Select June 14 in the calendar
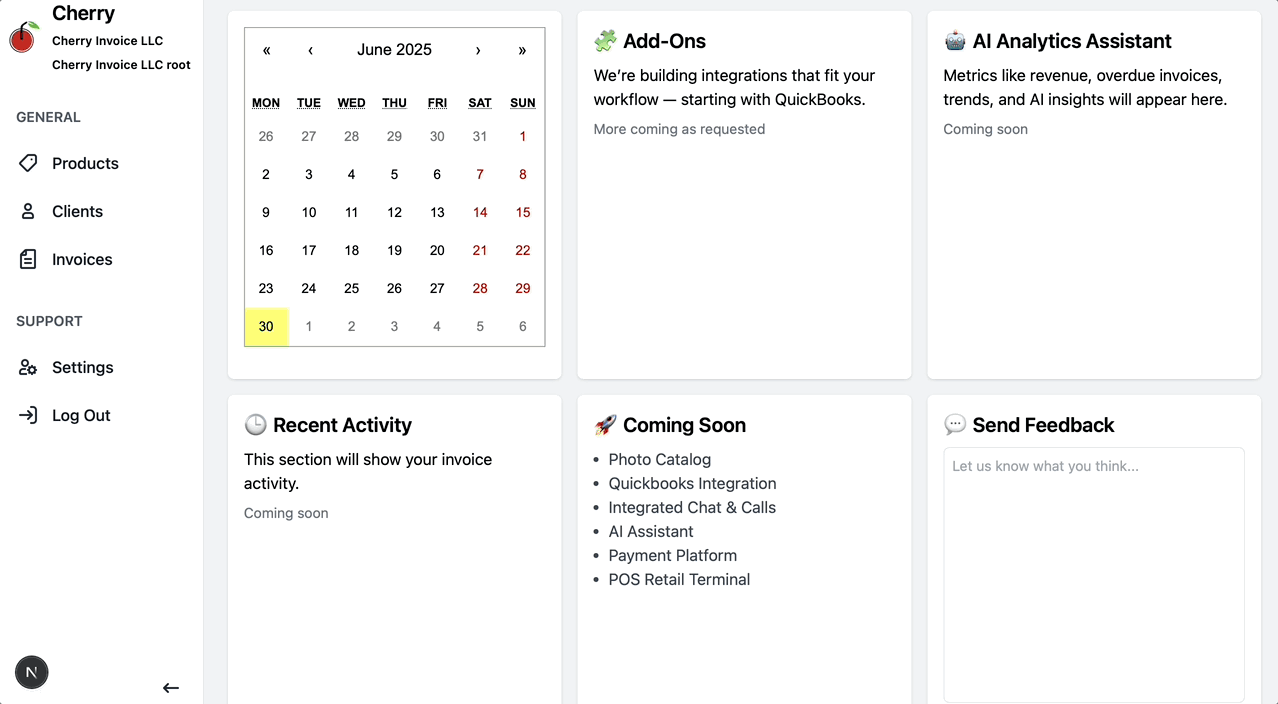The width and height of the screenshot is (1278, 704). (x=480, y=212)
